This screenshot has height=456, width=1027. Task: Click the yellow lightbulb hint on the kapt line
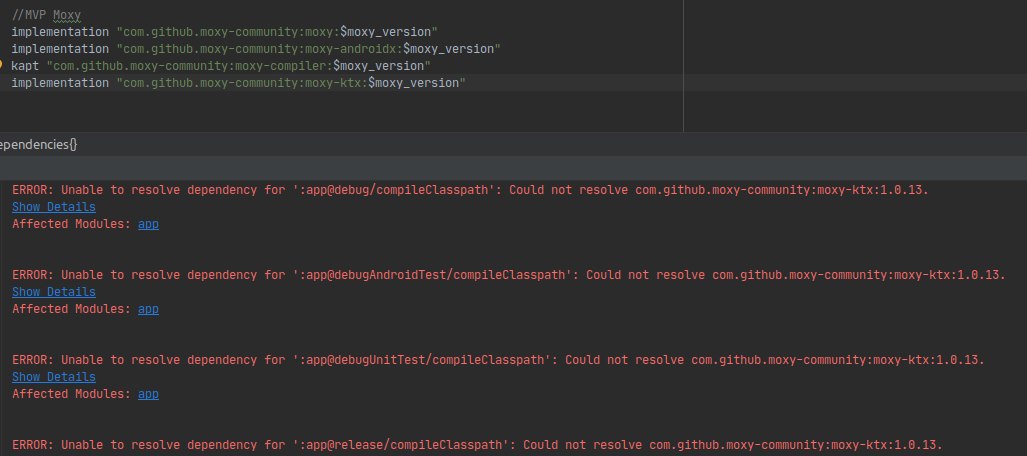[x=1, y=65]
